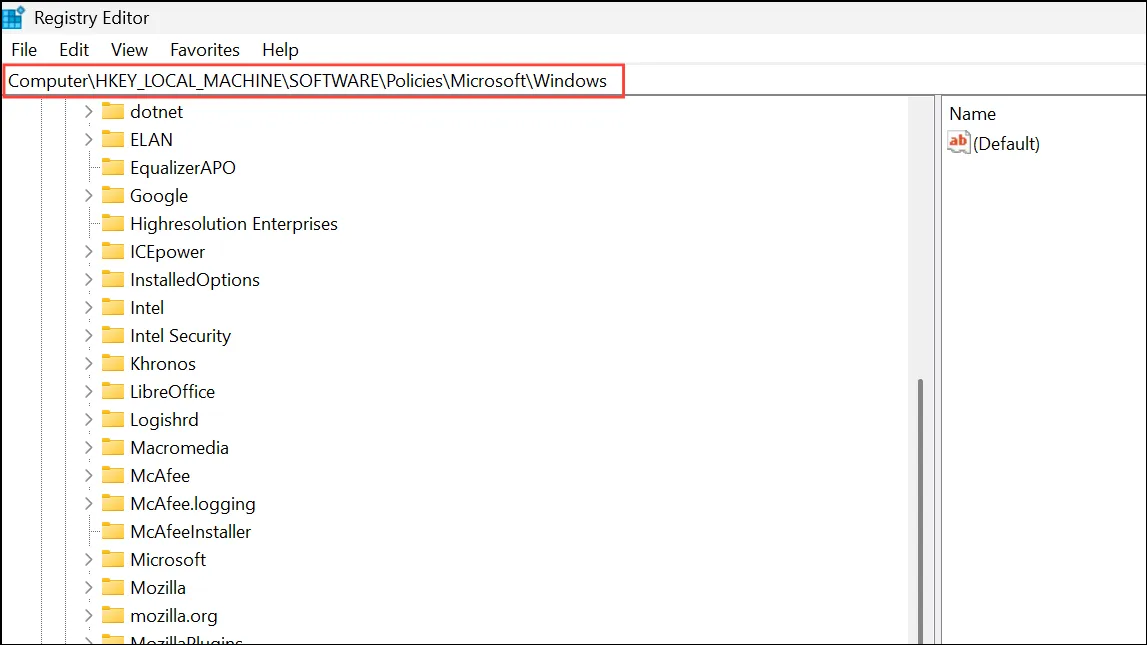Expand the Macromedia key
Viewport: 1147px width, 645px height.
89,448
